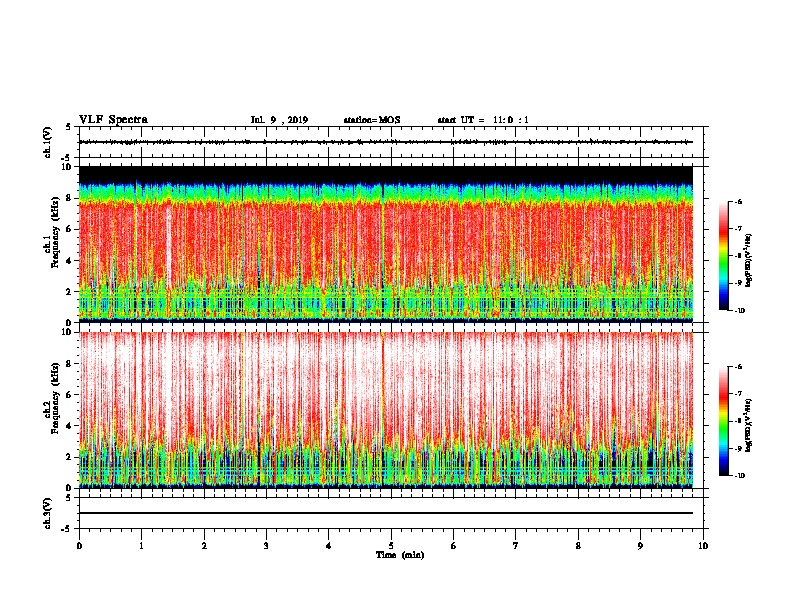Click the tick label "5" on the time axis
Image resolution: width=792 pixels, height=612 pixels.
(391, 546)
